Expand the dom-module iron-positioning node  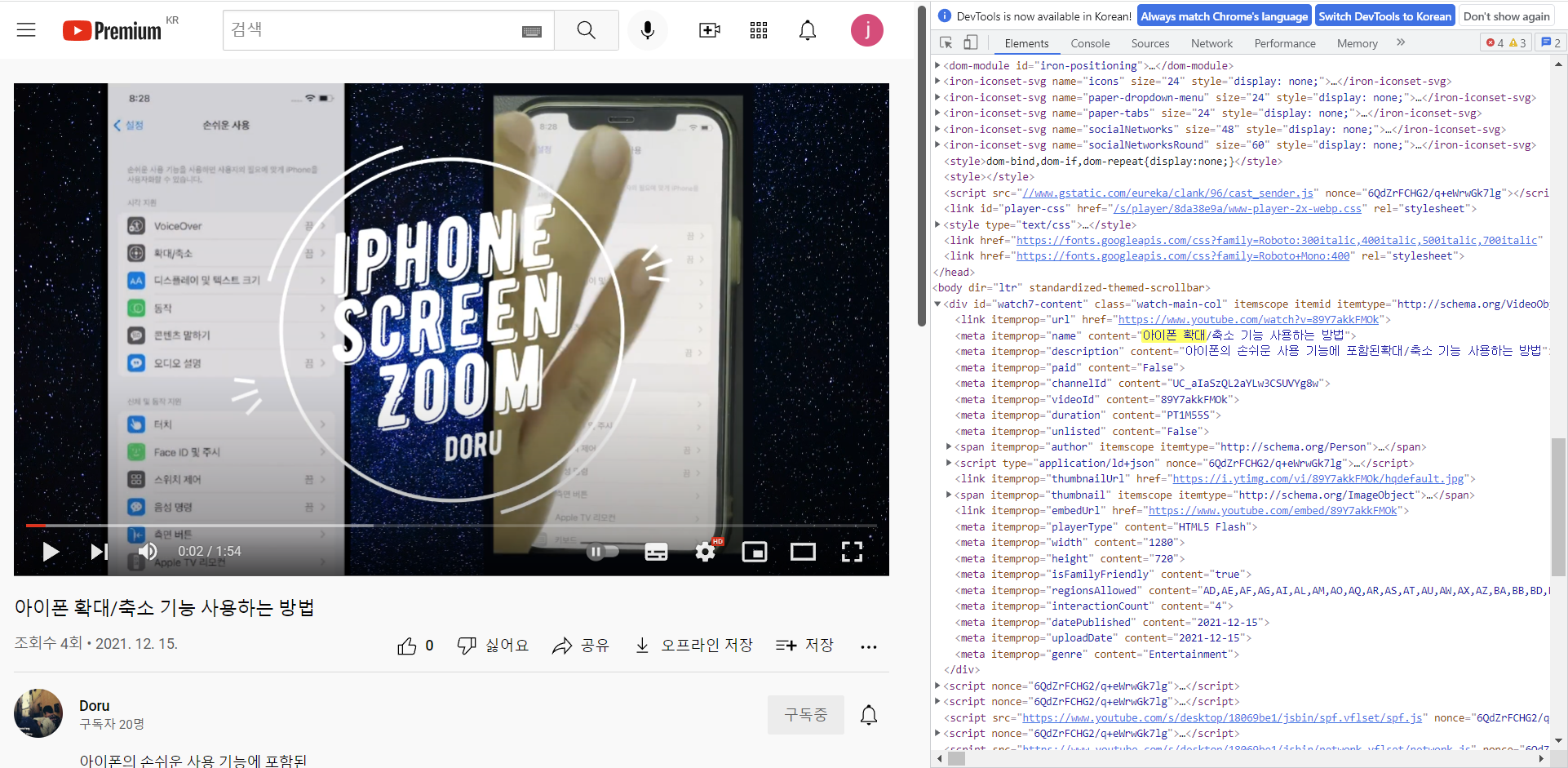coord(937,65)
